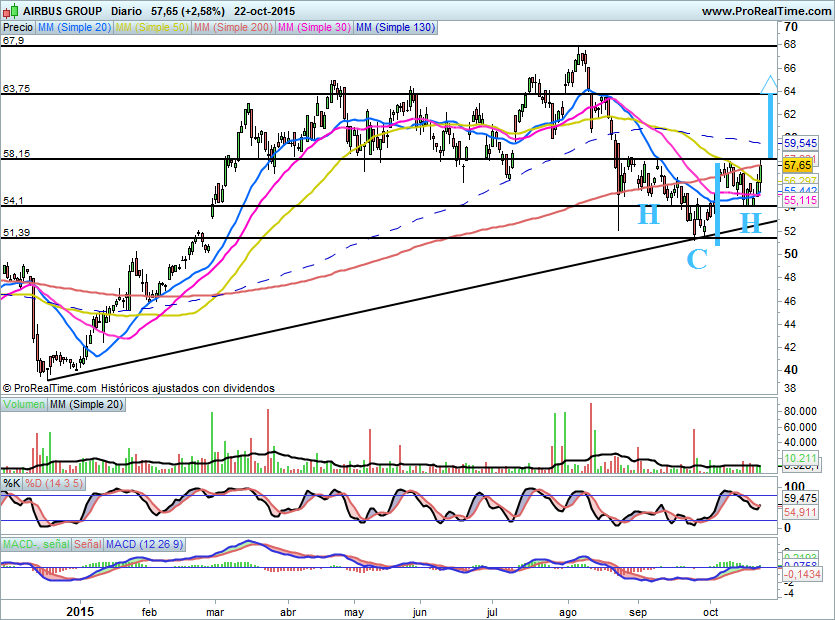Click the magenta 55,115 price tag

click(801, 201)
